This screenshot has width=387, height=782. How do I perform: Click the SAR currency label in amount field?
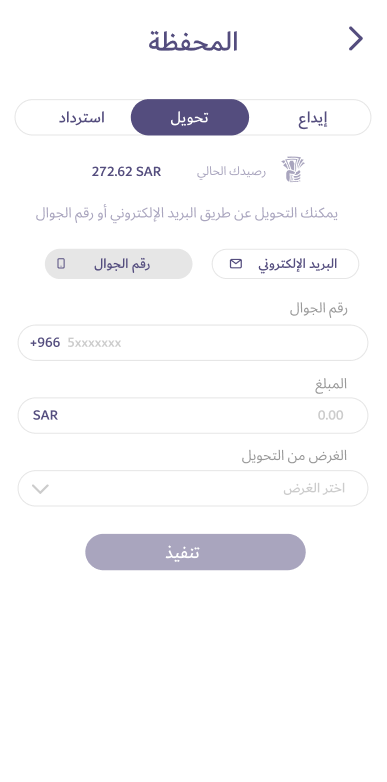click(x=45, y=415)
